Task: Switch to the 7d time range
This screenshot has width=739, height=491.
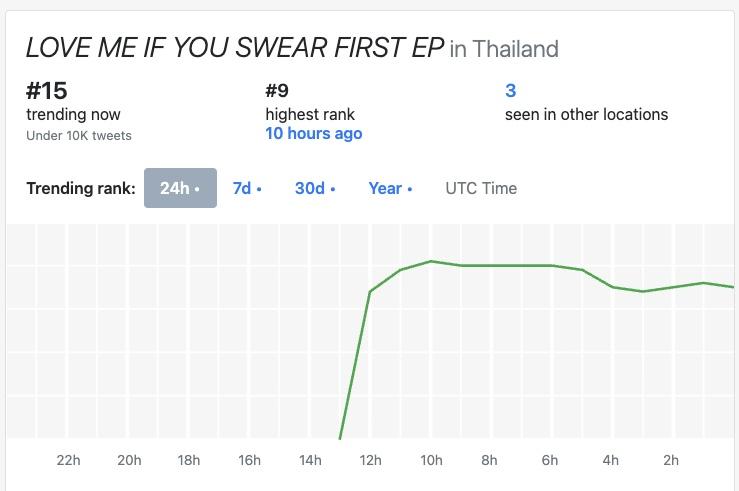Action: [246, 188]
